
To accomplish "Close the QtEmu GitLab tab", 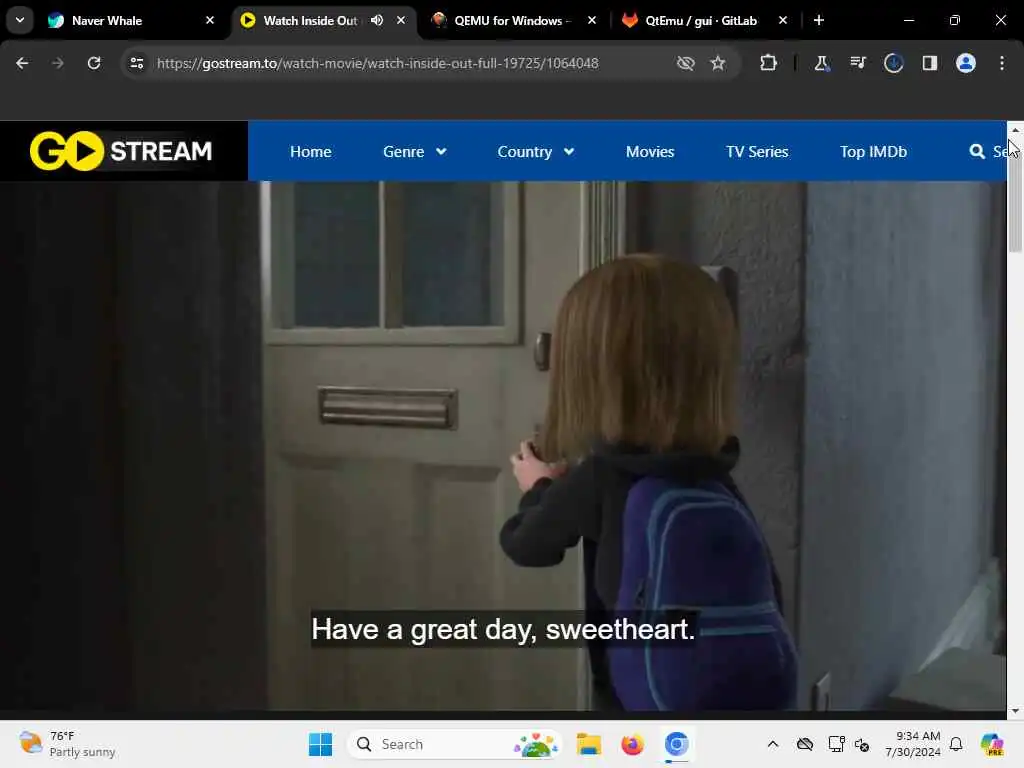I will coord(783,20).
